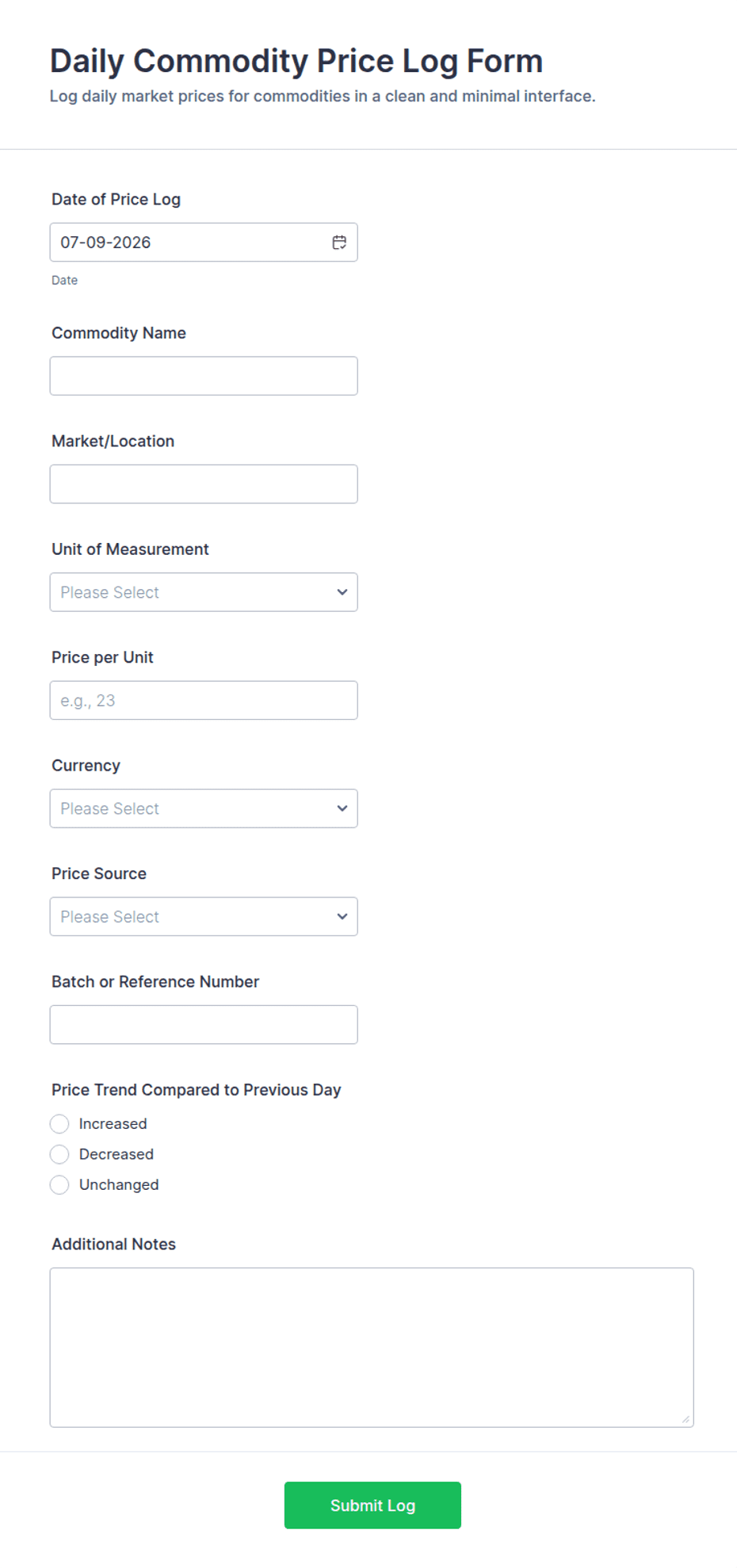Focus the Commodity Name text field

(204, 376)
